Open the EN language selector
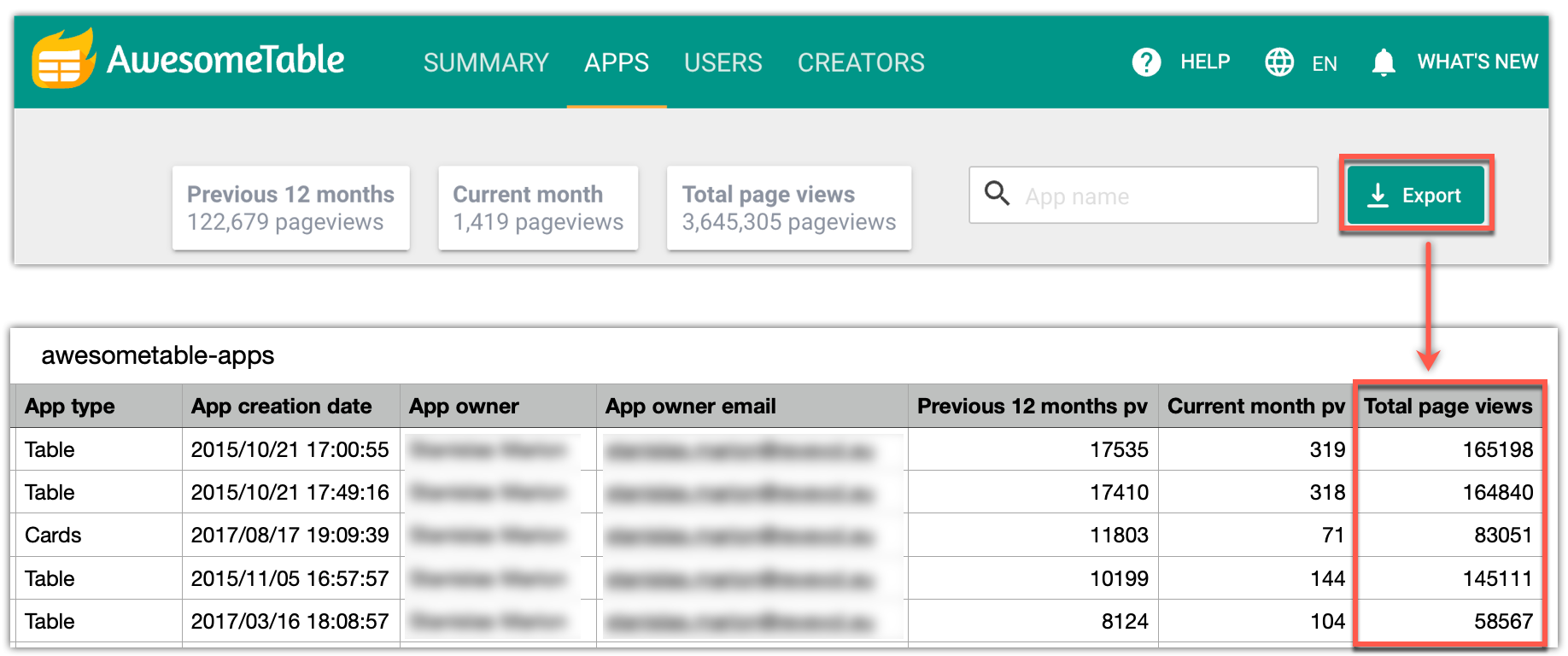1568x656 pixels. pyautogui.click(x=1324, y=63)
